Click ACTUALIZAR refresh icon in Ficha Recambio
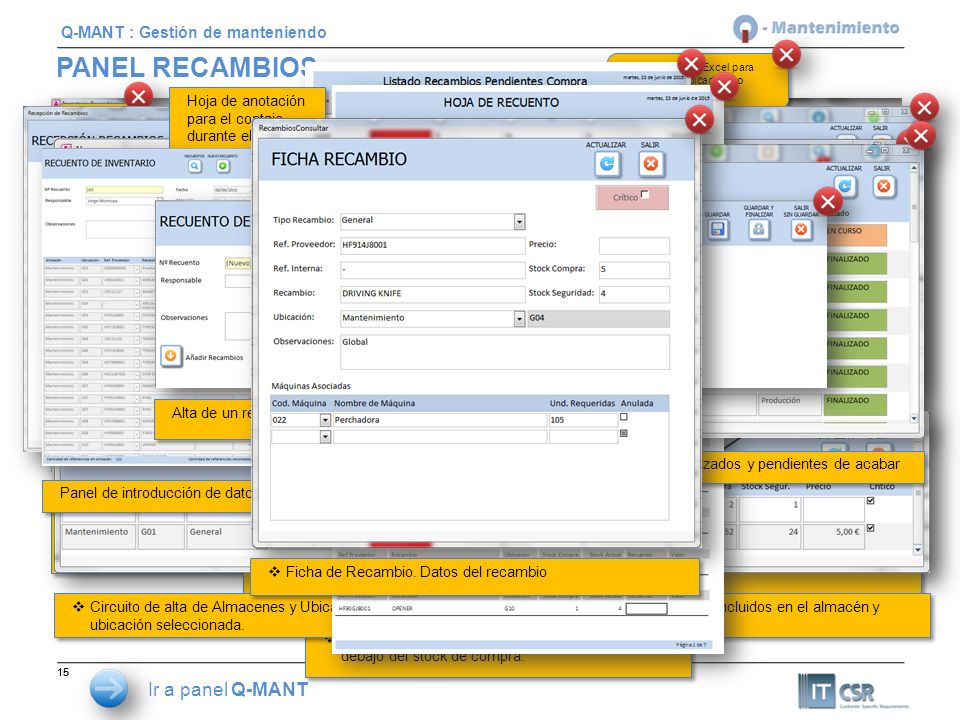The height and width of the screenshot is (720, 960). 607,164
